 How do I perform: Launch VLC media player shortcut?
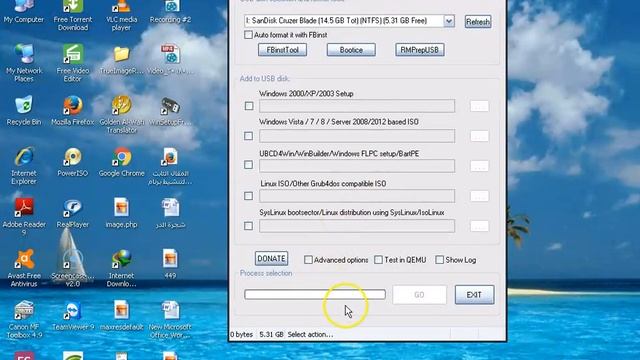pyautogui.click(x=121, y=16)
